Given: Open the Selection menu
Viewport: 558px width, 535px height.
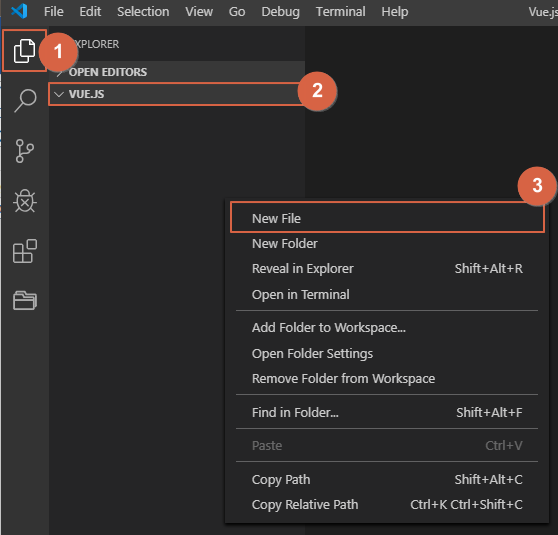Looking at the screenshot, I should (x=143, y=12).
